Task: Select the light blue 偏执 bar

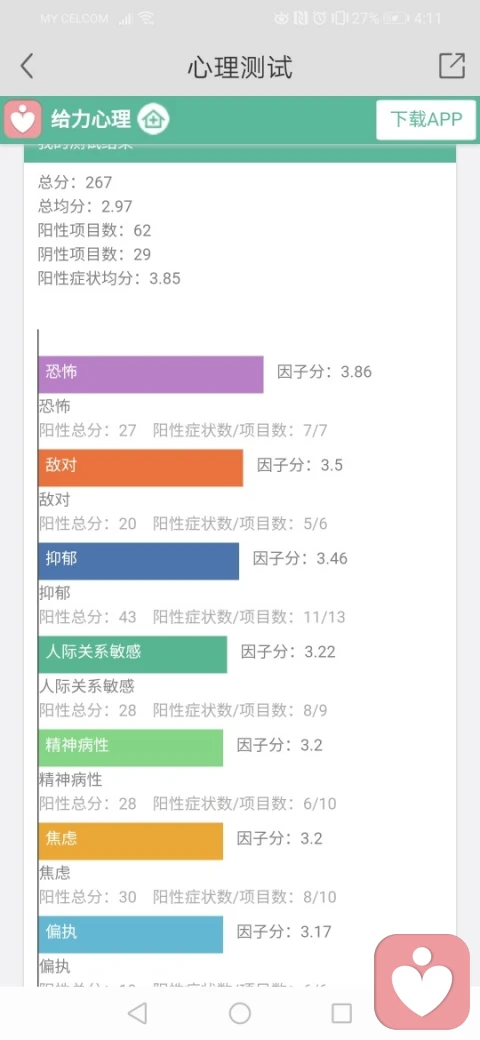Action: (x=131, y=935)
